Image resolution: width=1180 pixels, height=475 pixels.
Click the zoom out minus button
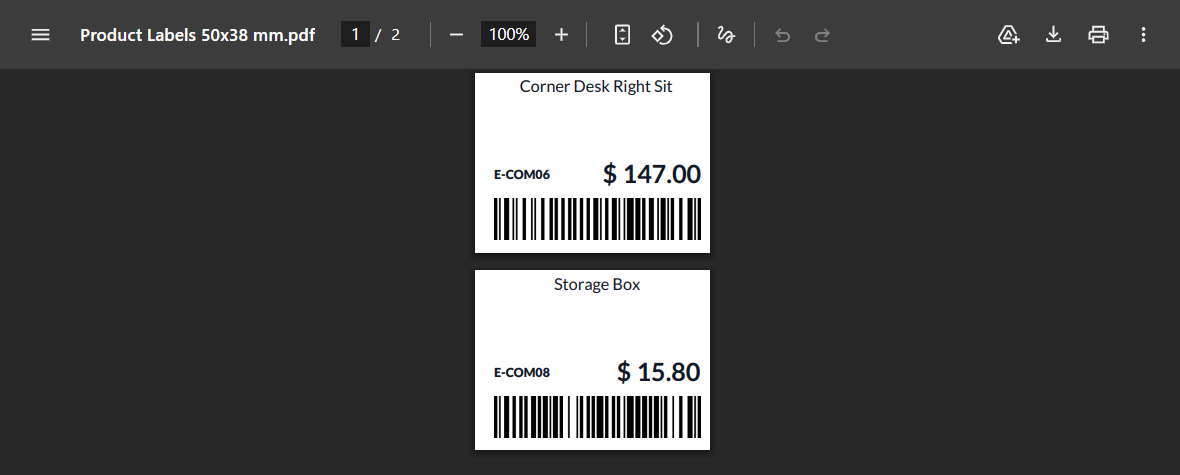click(456, 35)
